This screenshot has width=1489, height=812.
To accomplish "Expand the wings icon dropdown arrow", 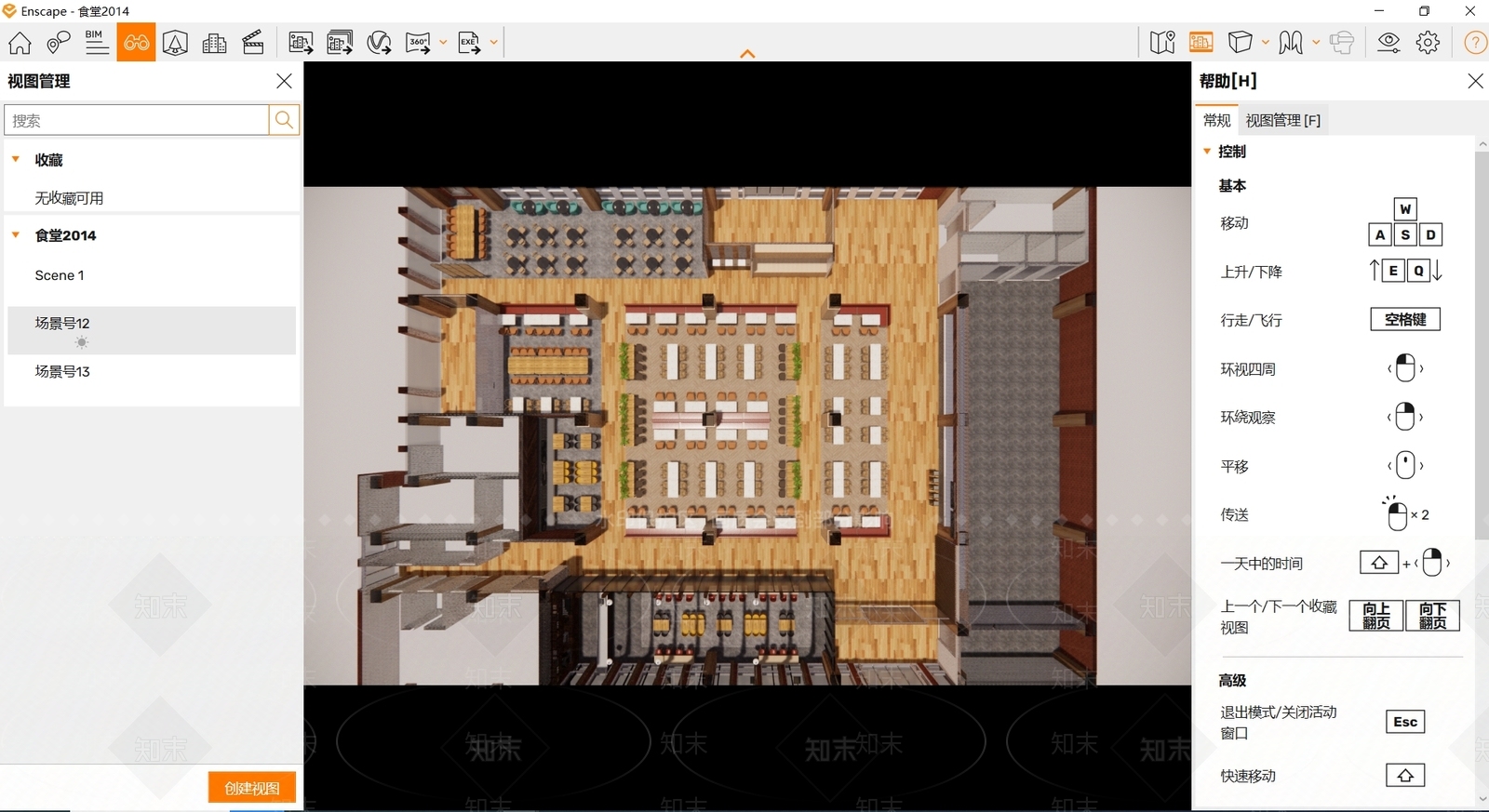I will tap(1316, 43).
